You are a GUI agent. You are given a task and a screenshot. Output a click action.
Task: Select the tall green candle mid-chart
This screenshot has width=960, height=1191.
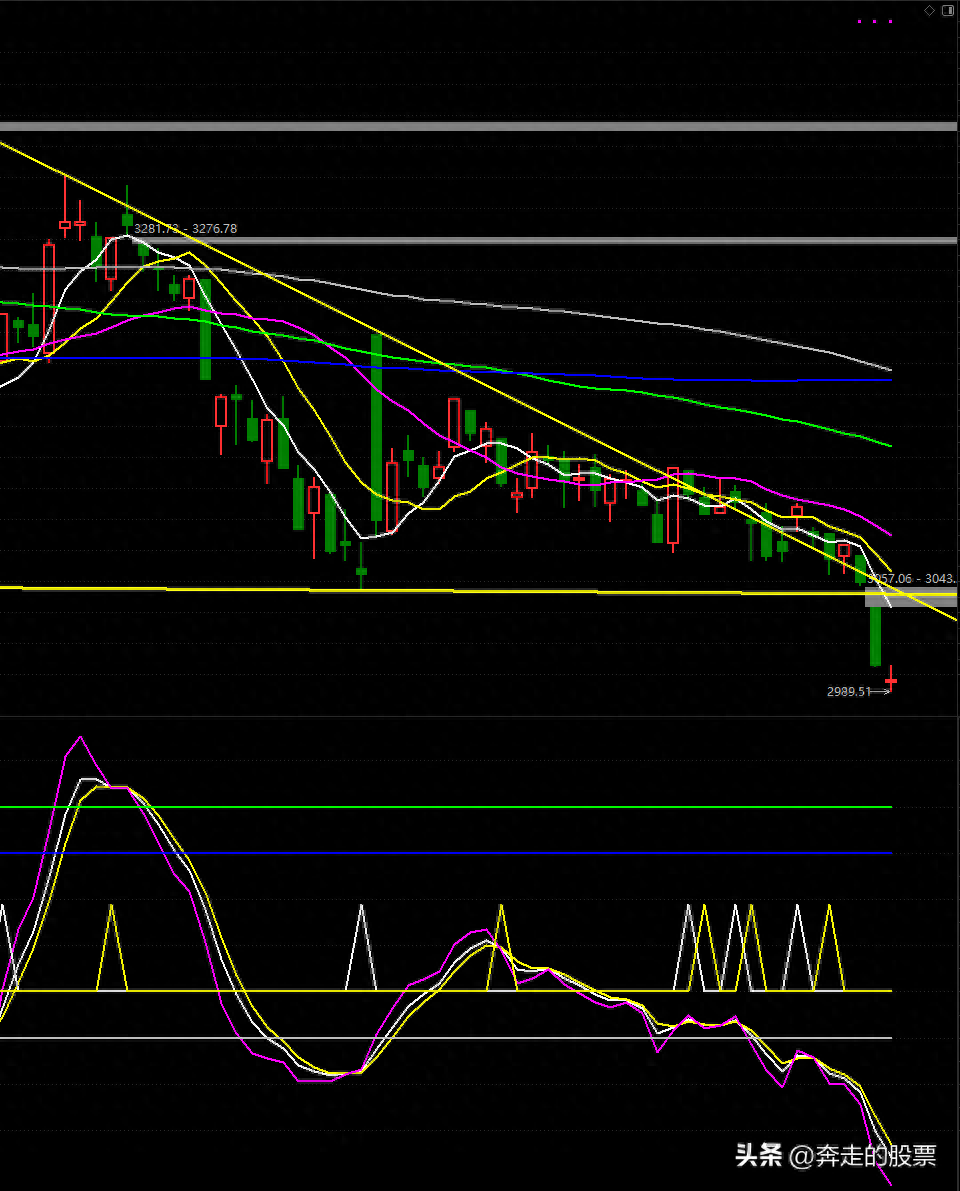377,433
